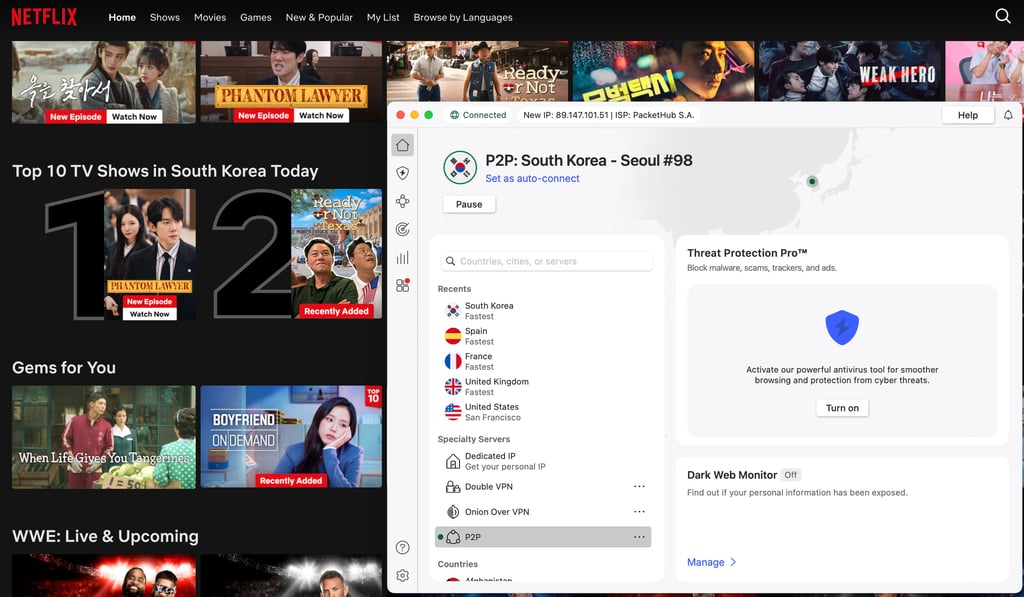
Task: Click the Manage arrow chevron
Action: click(733, 562)
